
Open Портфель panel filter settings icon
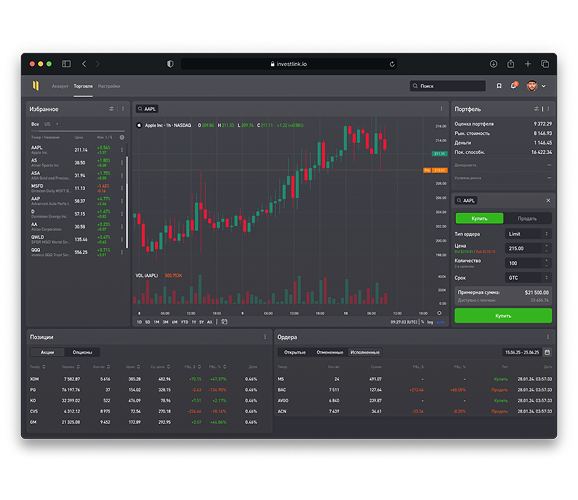[x=536, y=109]
